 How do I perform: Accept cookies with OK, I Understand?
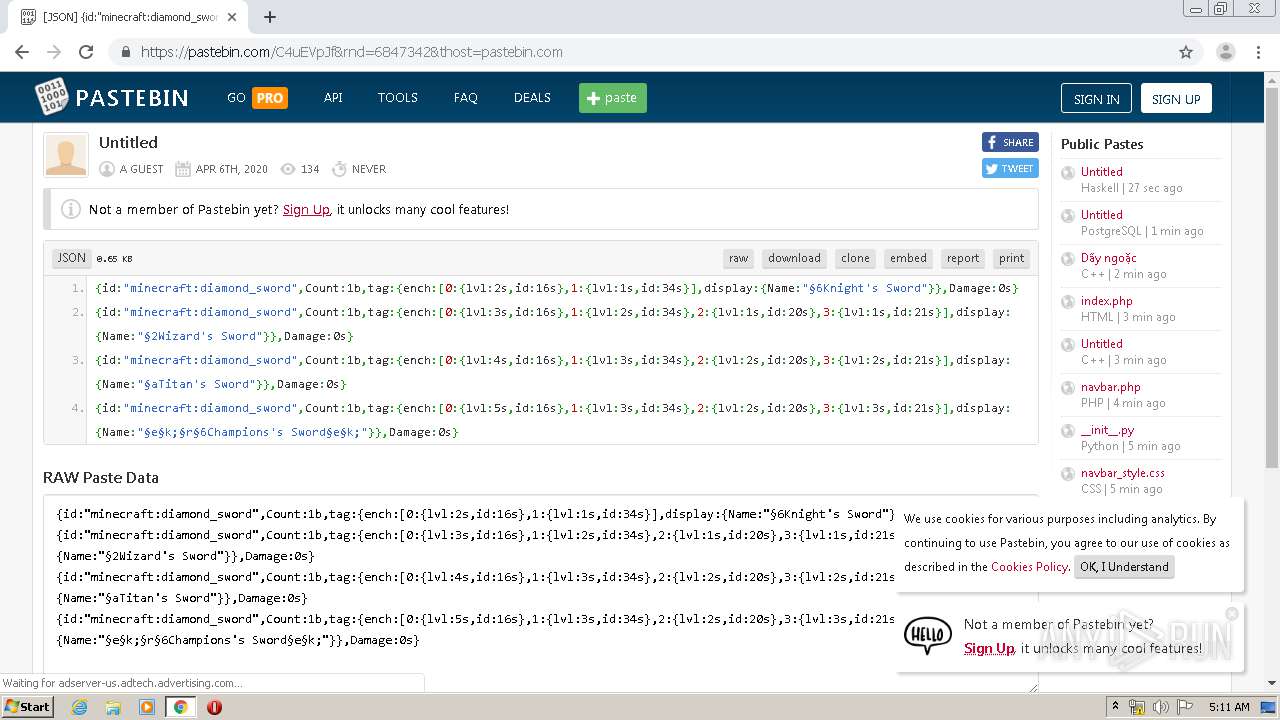coord(1124,567)
